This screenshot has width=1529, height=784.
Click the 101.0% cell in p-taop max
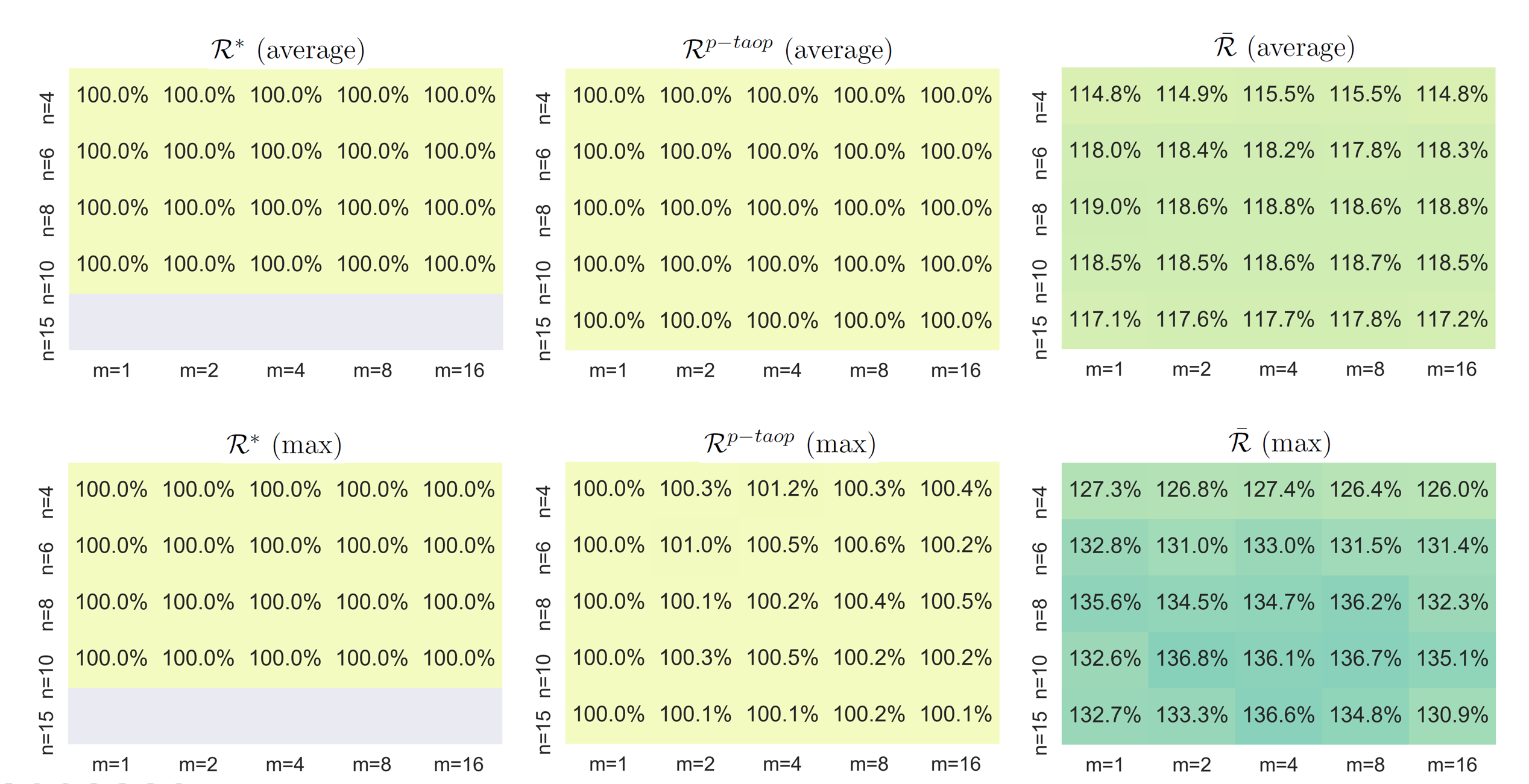click(x=695, y=545)
